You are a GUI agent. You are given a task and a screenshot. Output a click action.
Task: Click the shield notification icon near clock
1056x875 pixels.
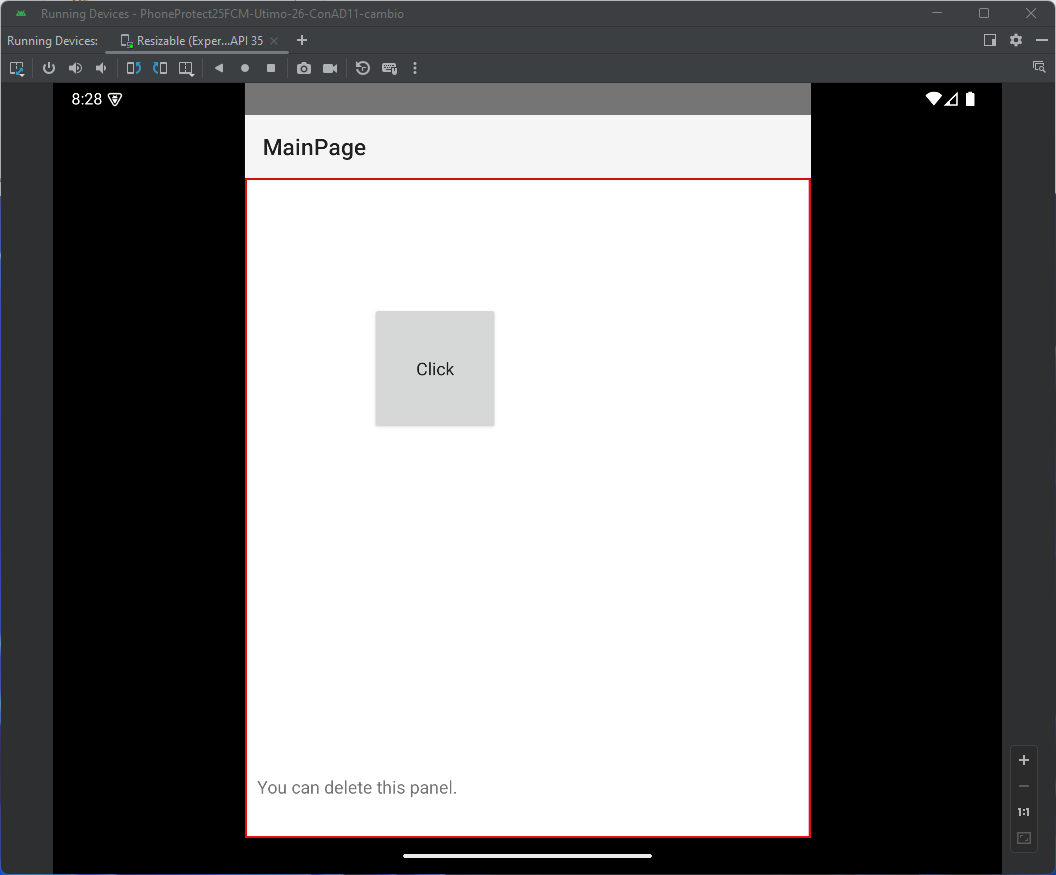tap(115, 100)
